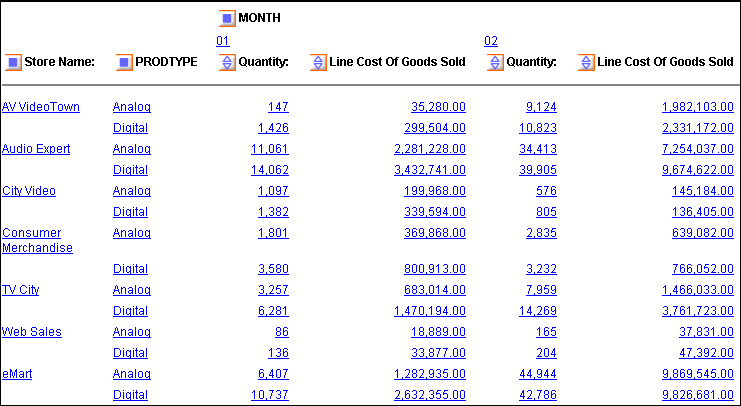Click quantity value 147
Viewport: 741px width, 406px height.
278,107
